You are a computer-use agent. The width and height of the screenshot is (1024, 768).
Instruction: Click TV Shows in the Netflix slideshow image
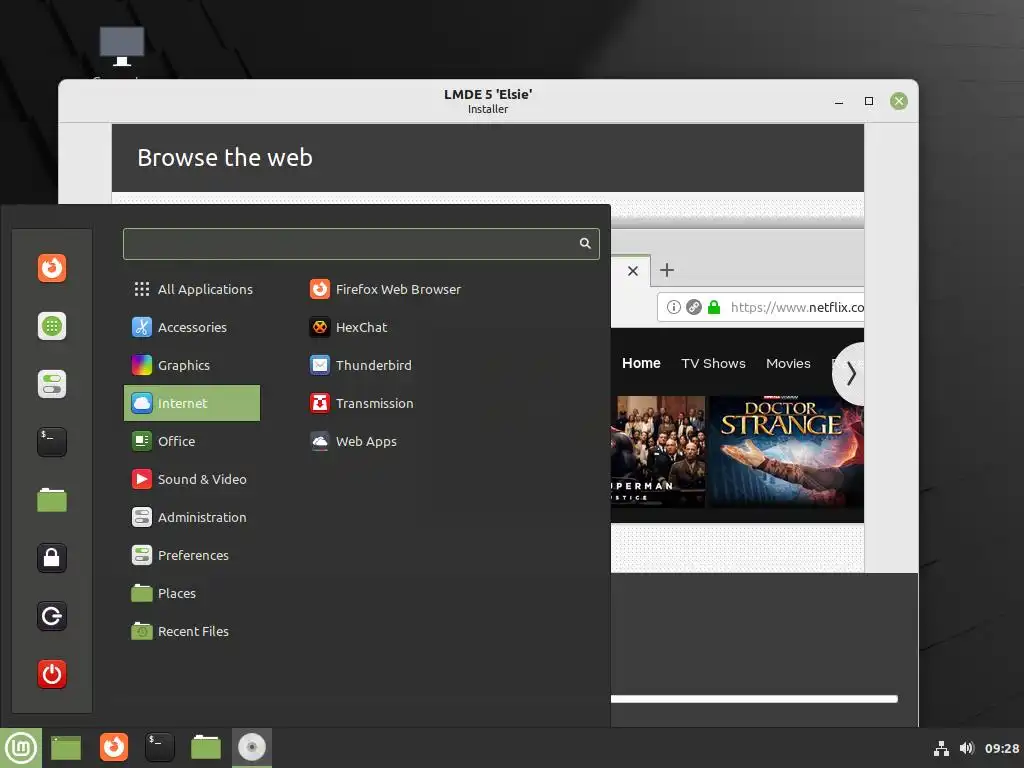coord(713,363)
